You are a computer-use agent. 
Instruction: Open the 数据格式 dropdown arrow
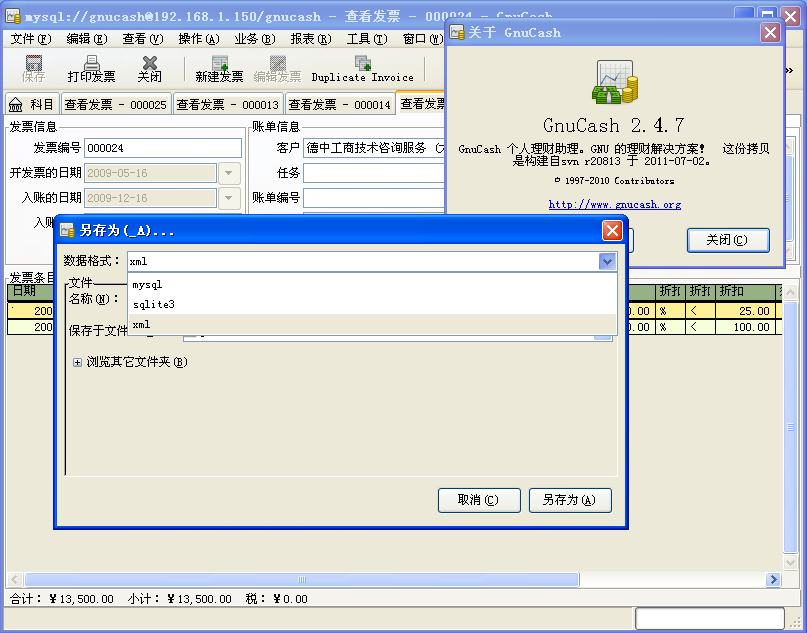pos(607,261)
